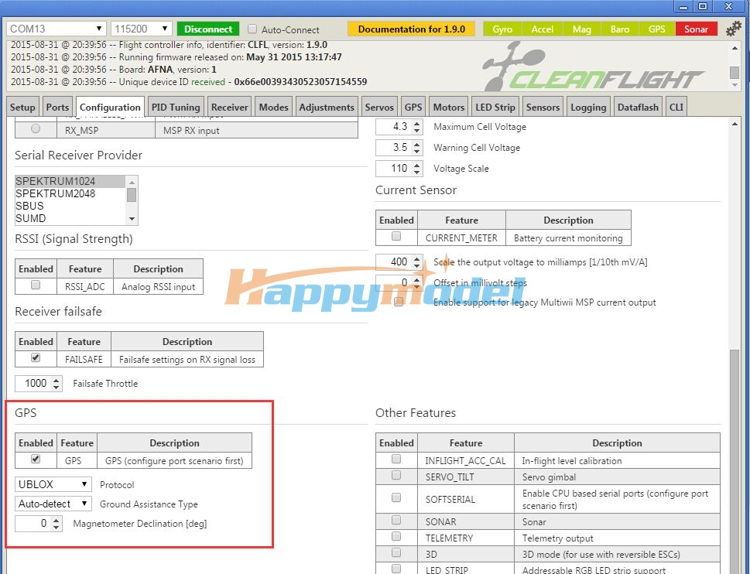Open the CLI tab
The height and width of the screenshot is (574, 750).
pos(676,107)
